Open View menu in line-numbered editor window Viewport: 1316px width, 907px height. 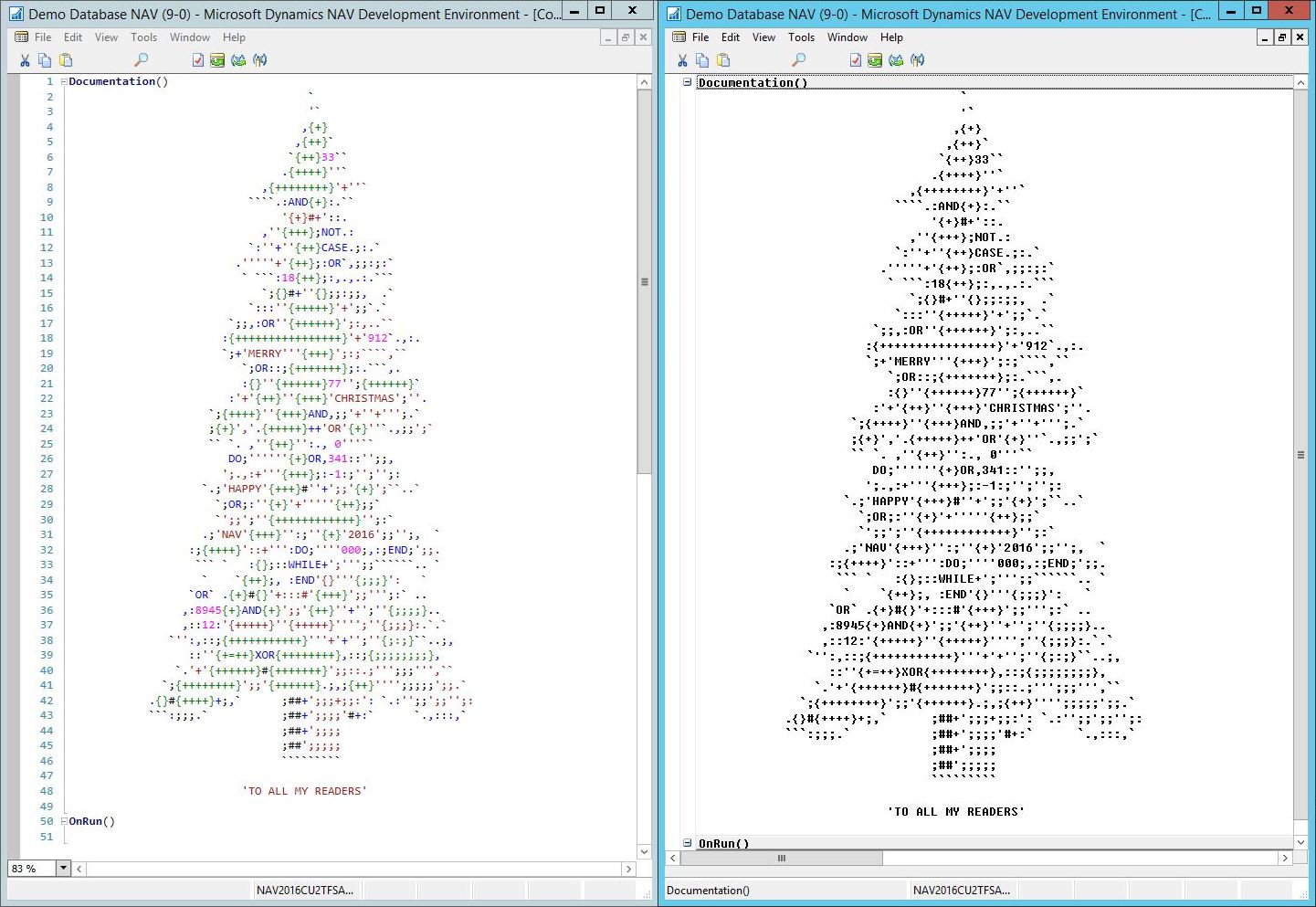[x=107, y=37]
